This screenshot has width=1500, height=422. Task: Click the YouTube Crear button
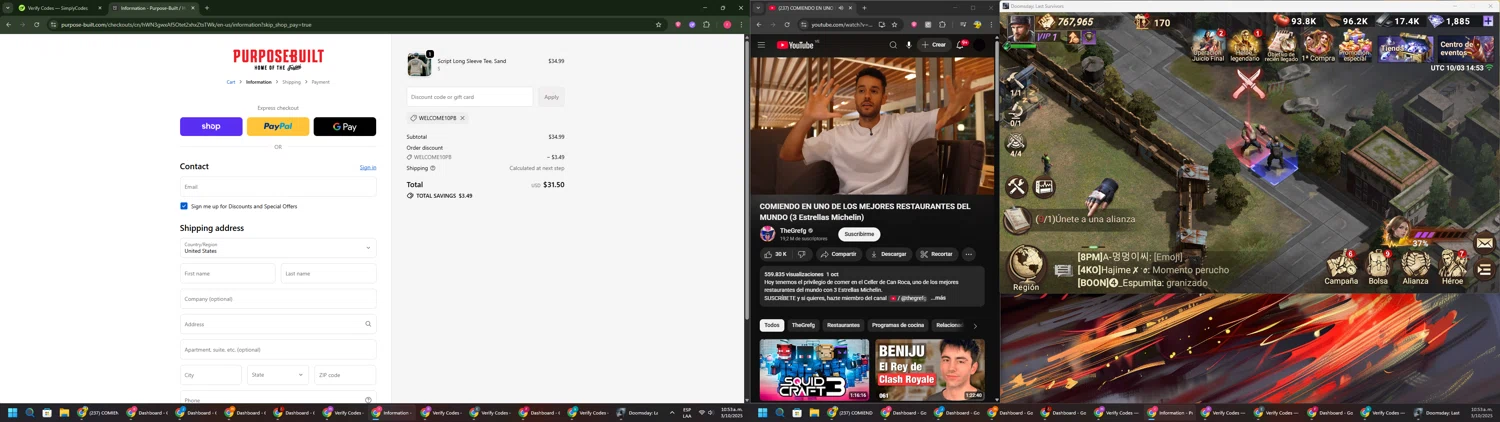pos(934,45)
